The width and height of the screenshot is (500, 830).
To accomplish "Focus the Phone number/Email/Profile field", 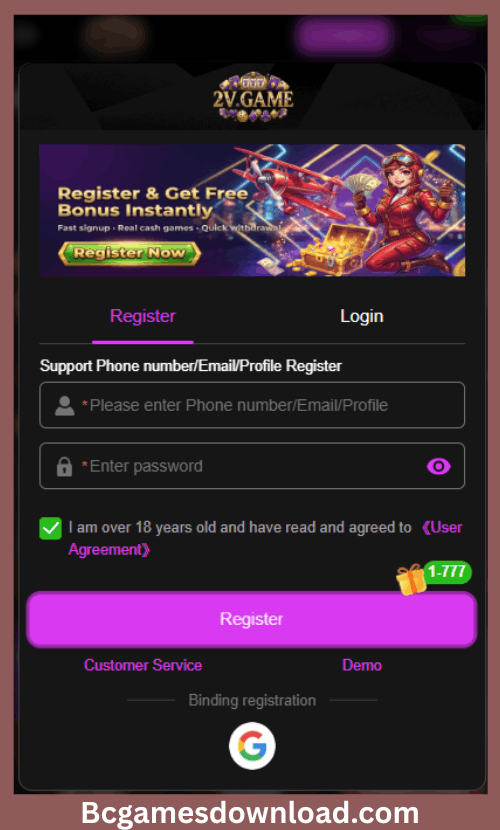I will 252,405.
